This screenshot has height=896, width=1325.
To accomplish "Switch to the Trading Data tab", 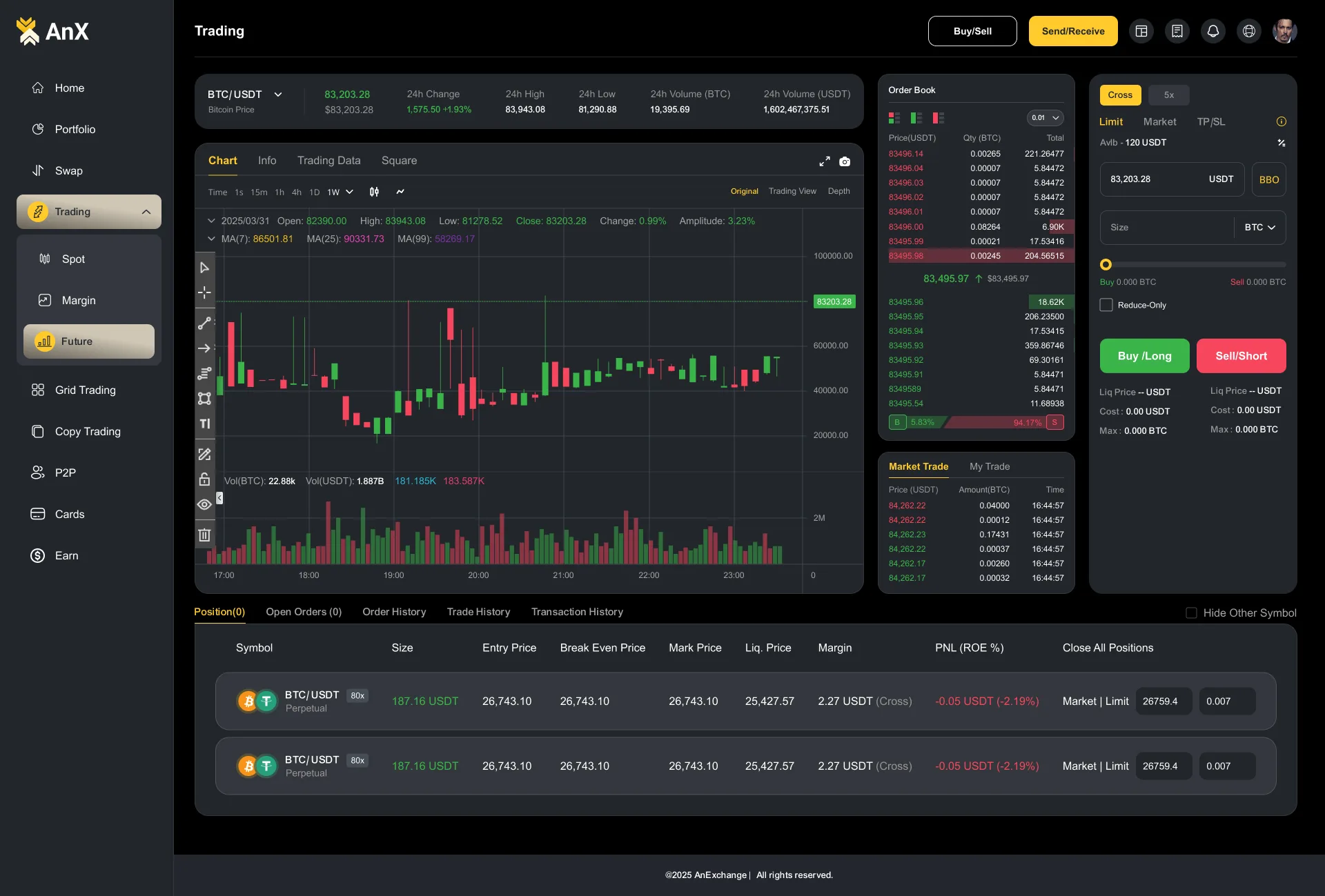I will (329, 160).
